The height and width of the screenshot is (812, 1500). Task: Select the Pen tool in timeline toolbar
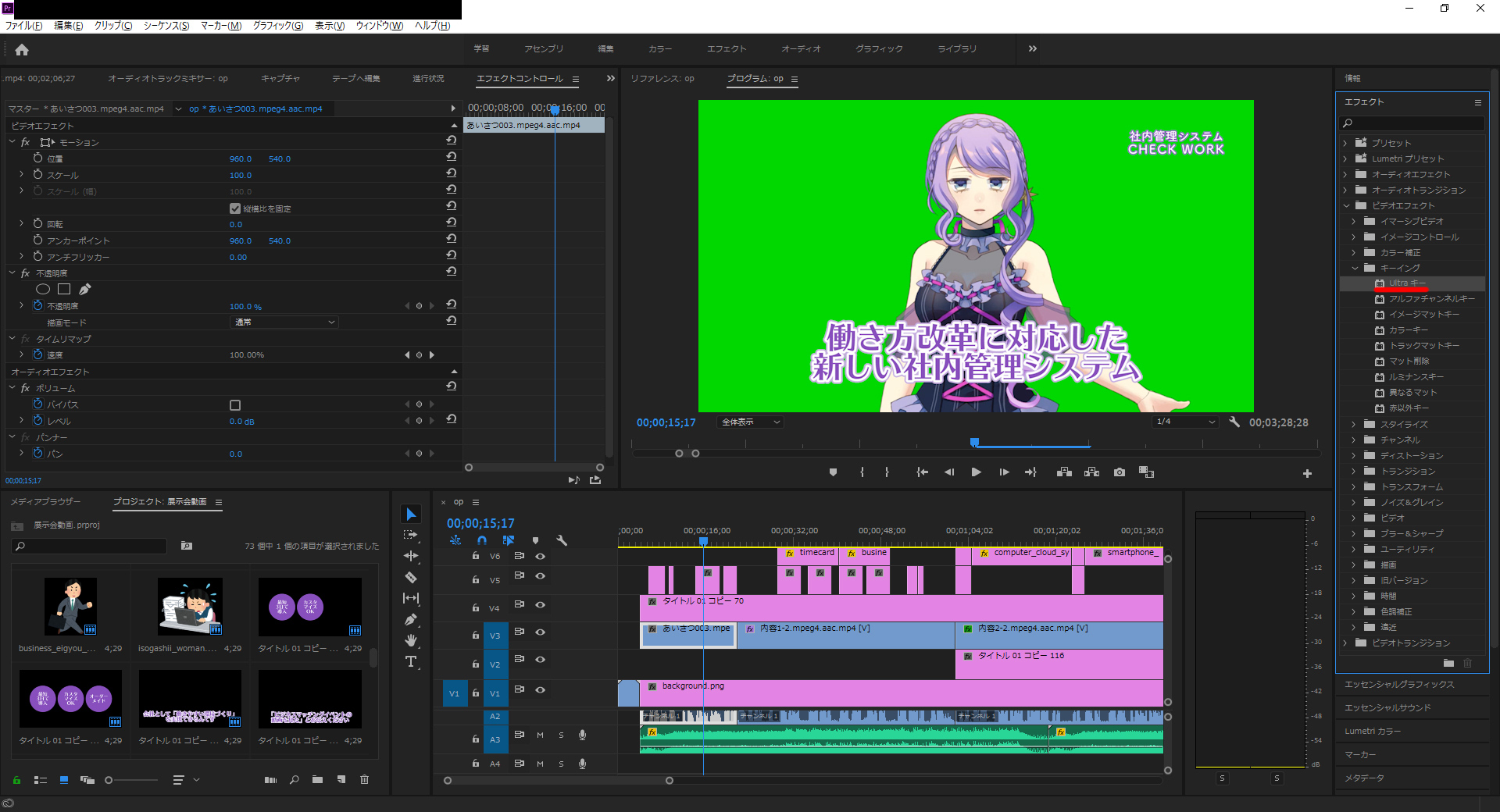[x=411, y=619]
